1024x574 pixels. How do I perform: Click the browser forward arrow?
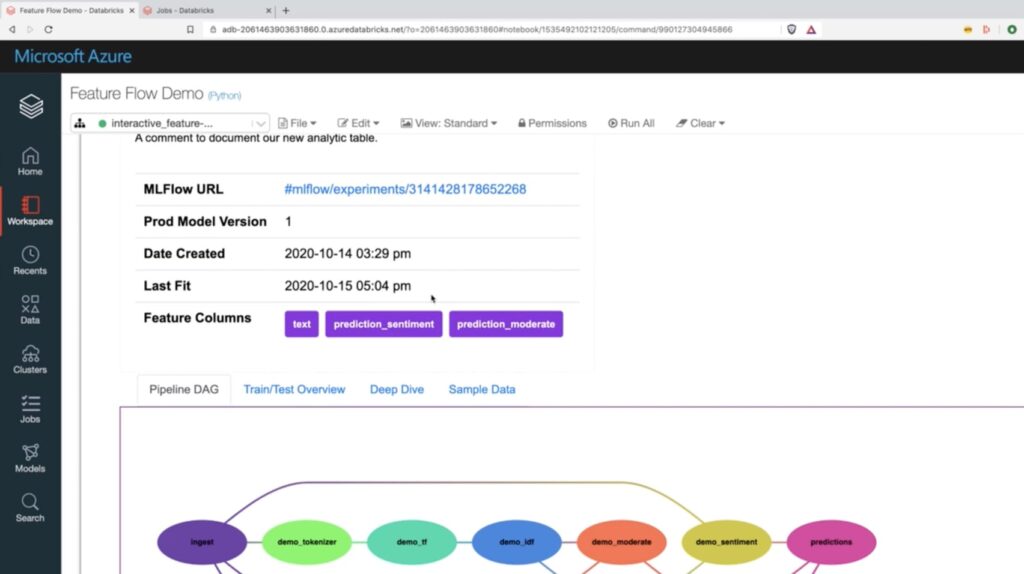30,29
